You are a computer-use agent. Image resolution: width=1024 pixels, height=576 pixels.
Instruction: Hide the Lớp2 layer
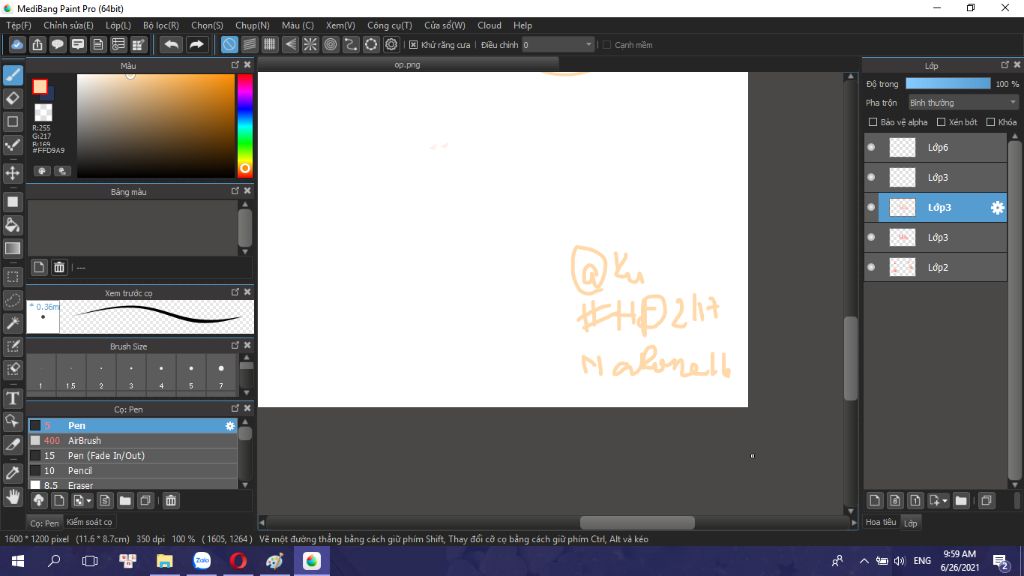(871, 267)
